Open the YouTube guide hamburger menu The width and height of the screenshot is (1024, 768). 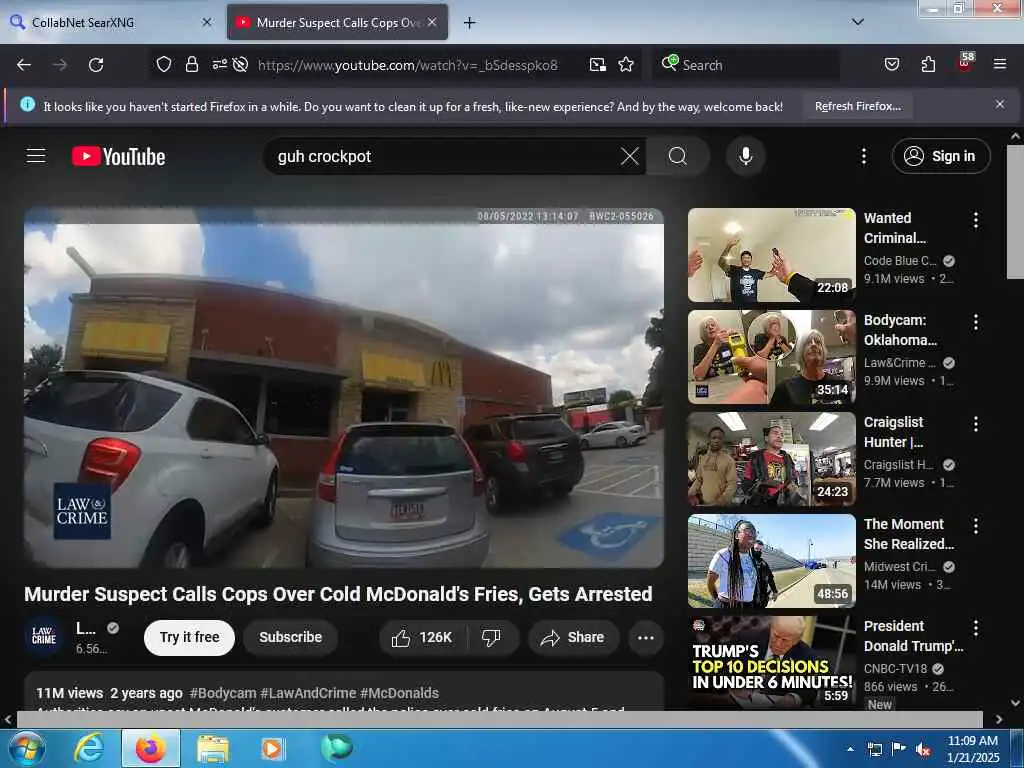[x=36, y=156]
